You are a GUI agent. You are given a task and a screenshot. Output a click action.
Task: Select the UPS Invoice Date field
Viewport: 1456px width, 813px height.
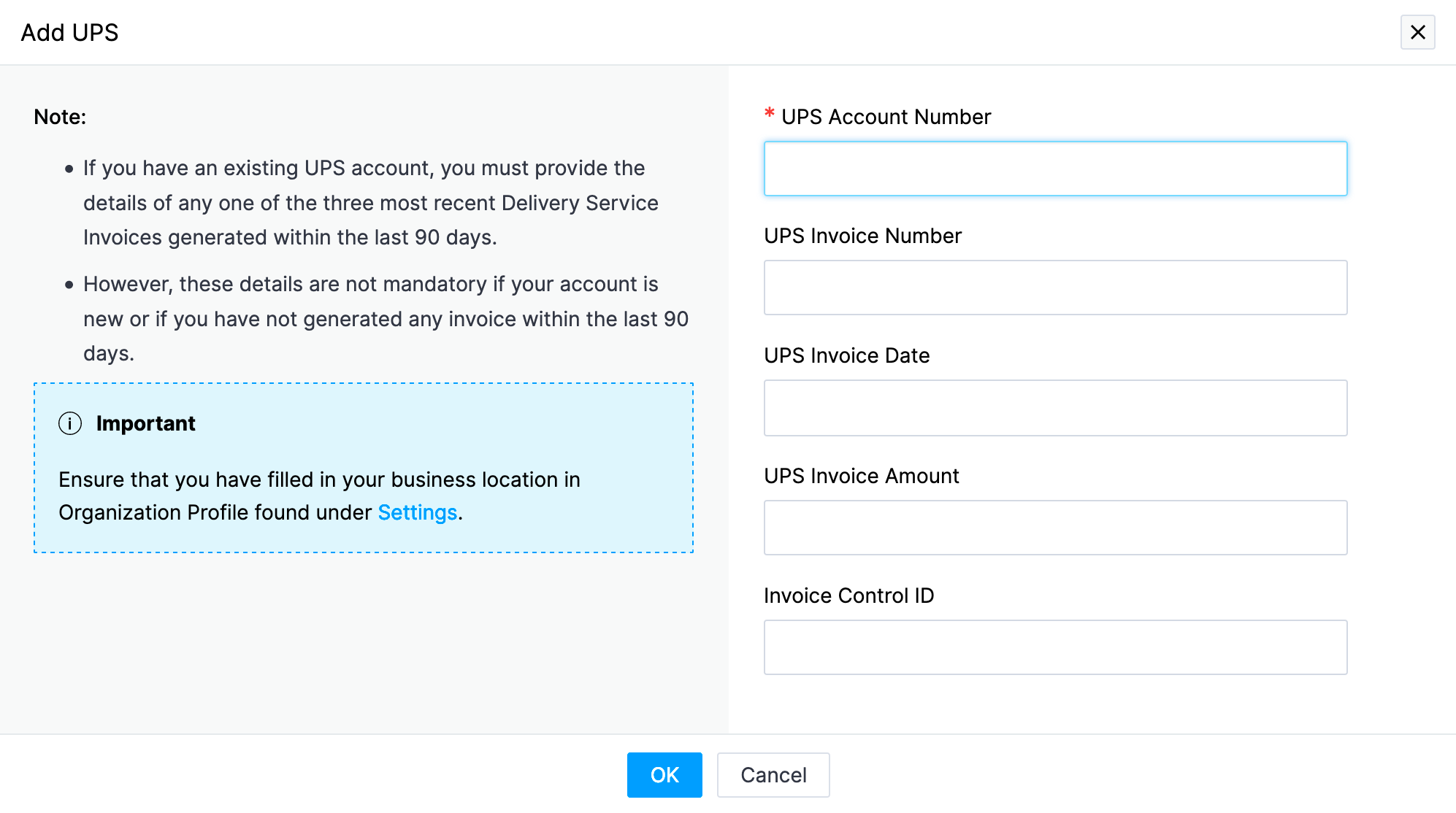1055,408
